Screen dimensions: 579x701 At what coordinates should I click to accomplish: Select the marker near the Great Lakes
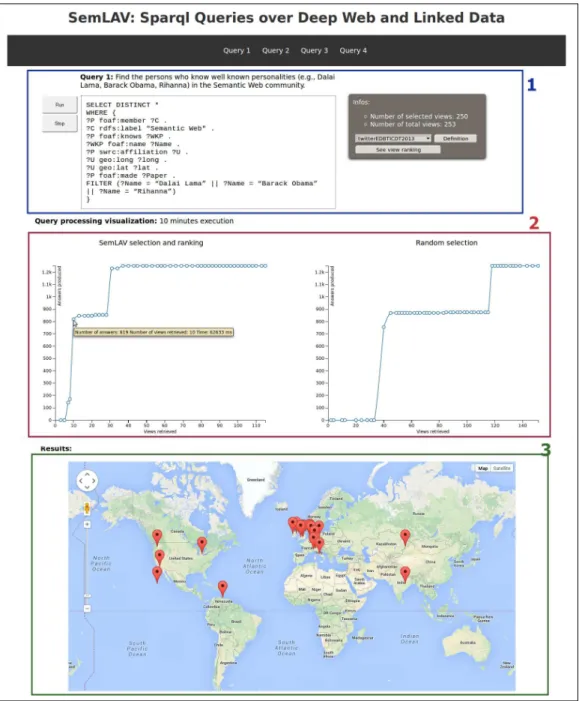coord(202,545)
